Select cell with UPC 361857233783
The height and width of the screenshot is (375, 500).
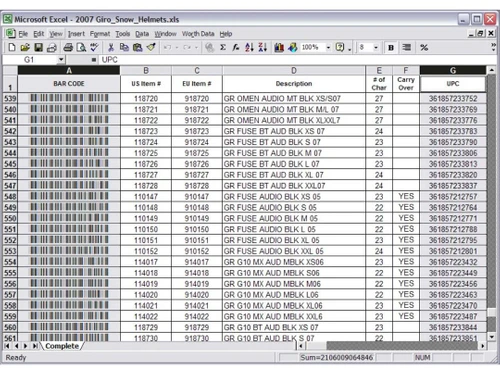(x=453, y=131)
